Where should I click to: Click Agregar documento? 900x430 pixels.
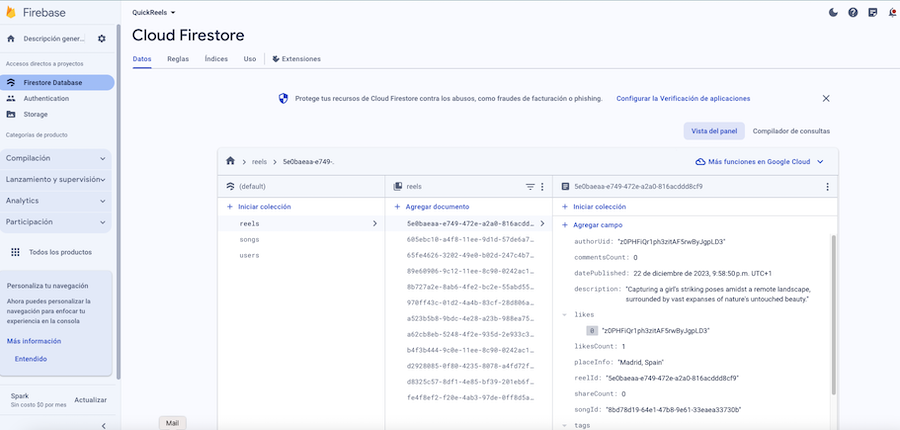click(432, 207)
